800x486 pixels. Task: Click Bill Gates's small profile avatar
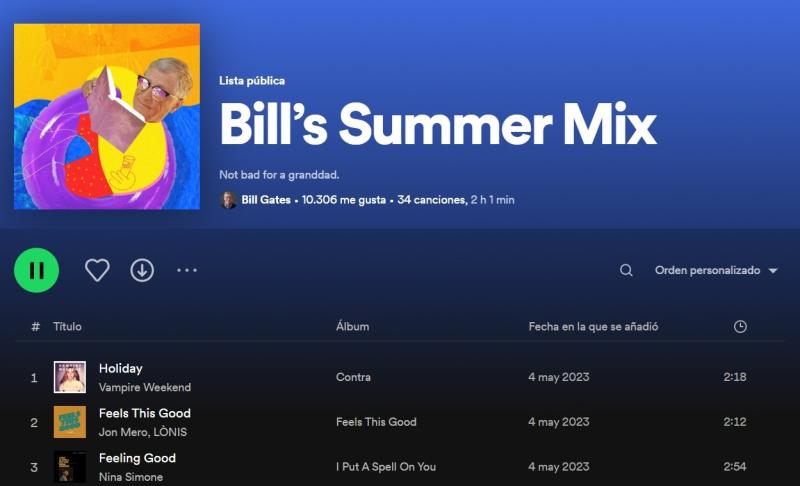point(229,200)
